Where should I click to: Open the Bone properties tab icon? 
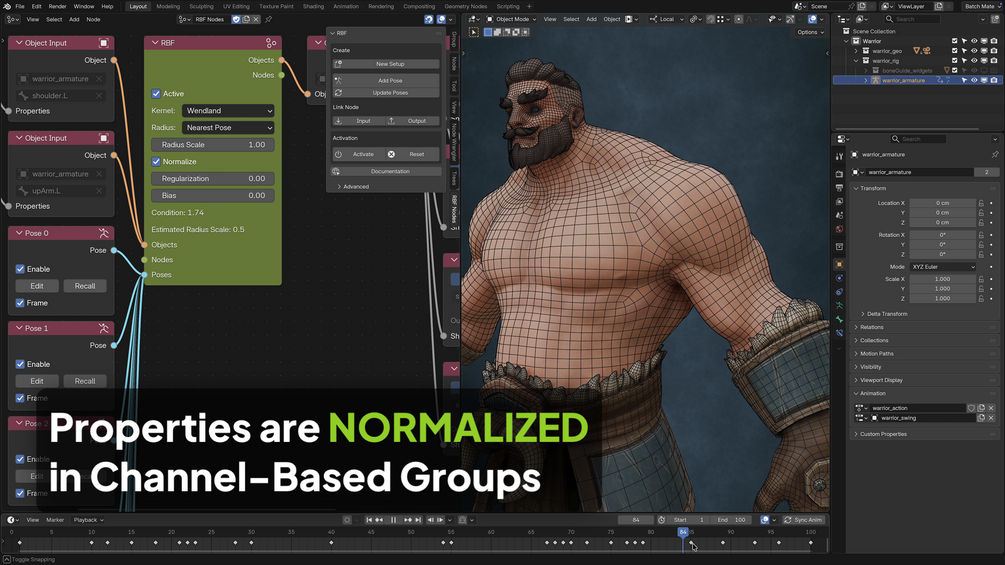839,320
